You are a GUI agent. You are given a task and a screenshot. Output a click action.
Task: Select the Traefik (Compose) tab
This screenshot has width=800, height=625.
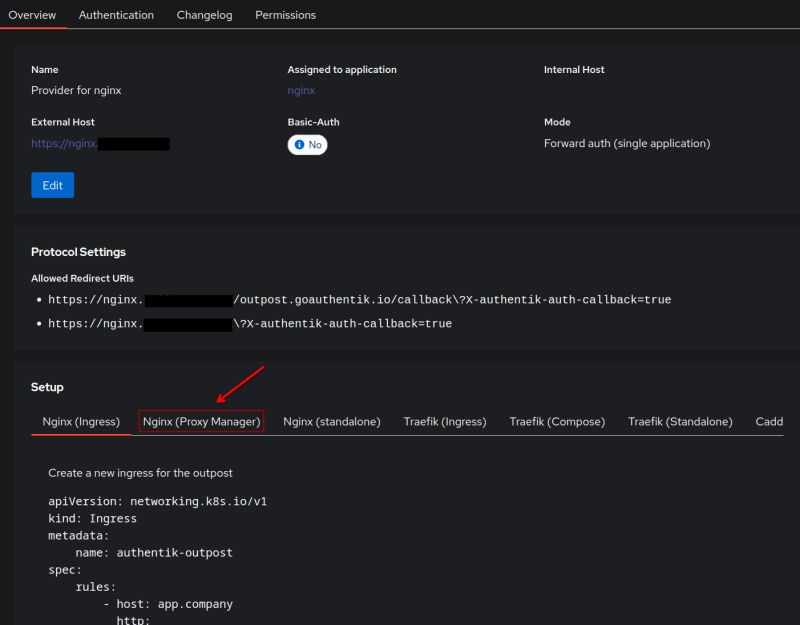pyautogui.click(x=557, y=422)
